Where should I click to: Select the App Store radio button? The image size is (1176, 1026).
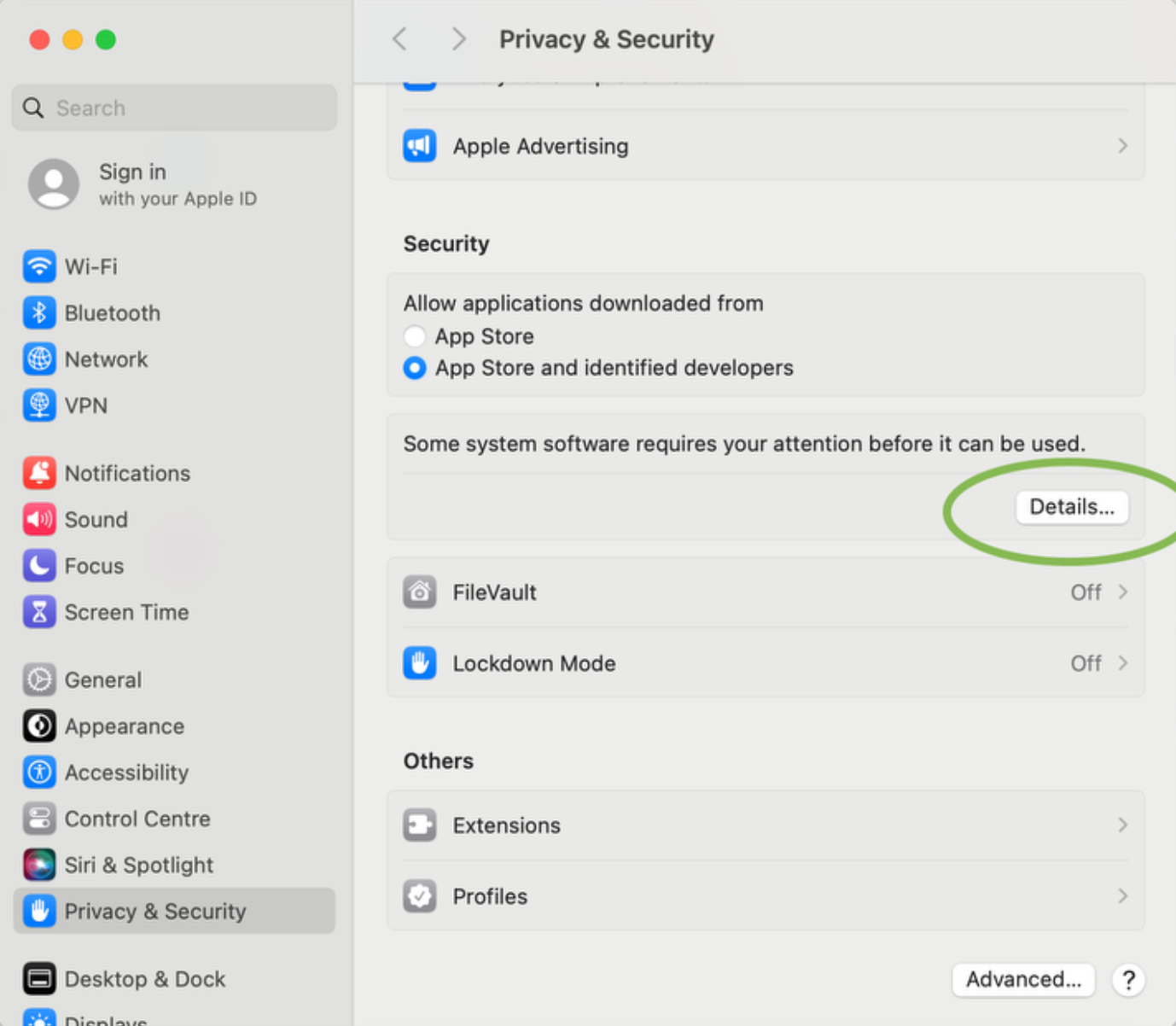pos(415,336)
